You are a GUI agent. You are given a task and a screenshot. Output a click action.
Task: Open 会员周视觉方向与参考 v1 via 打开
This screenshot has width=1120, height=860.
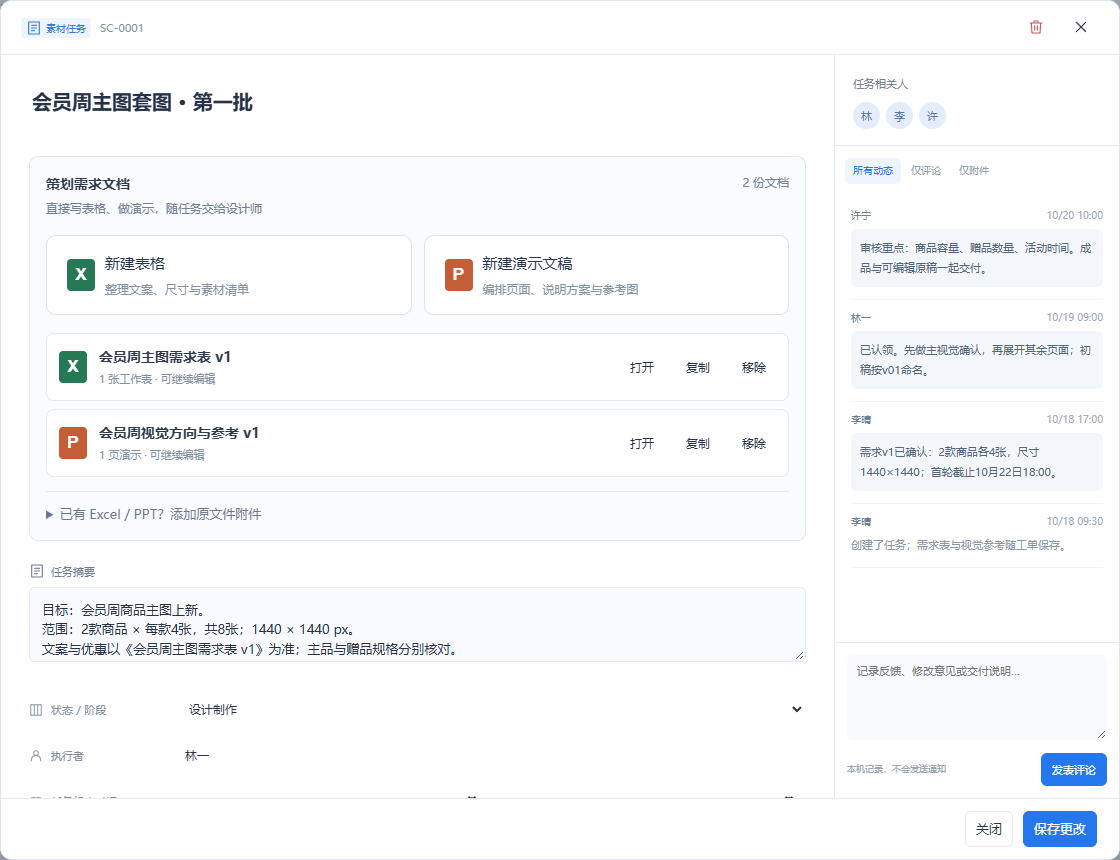pos(641,443)
